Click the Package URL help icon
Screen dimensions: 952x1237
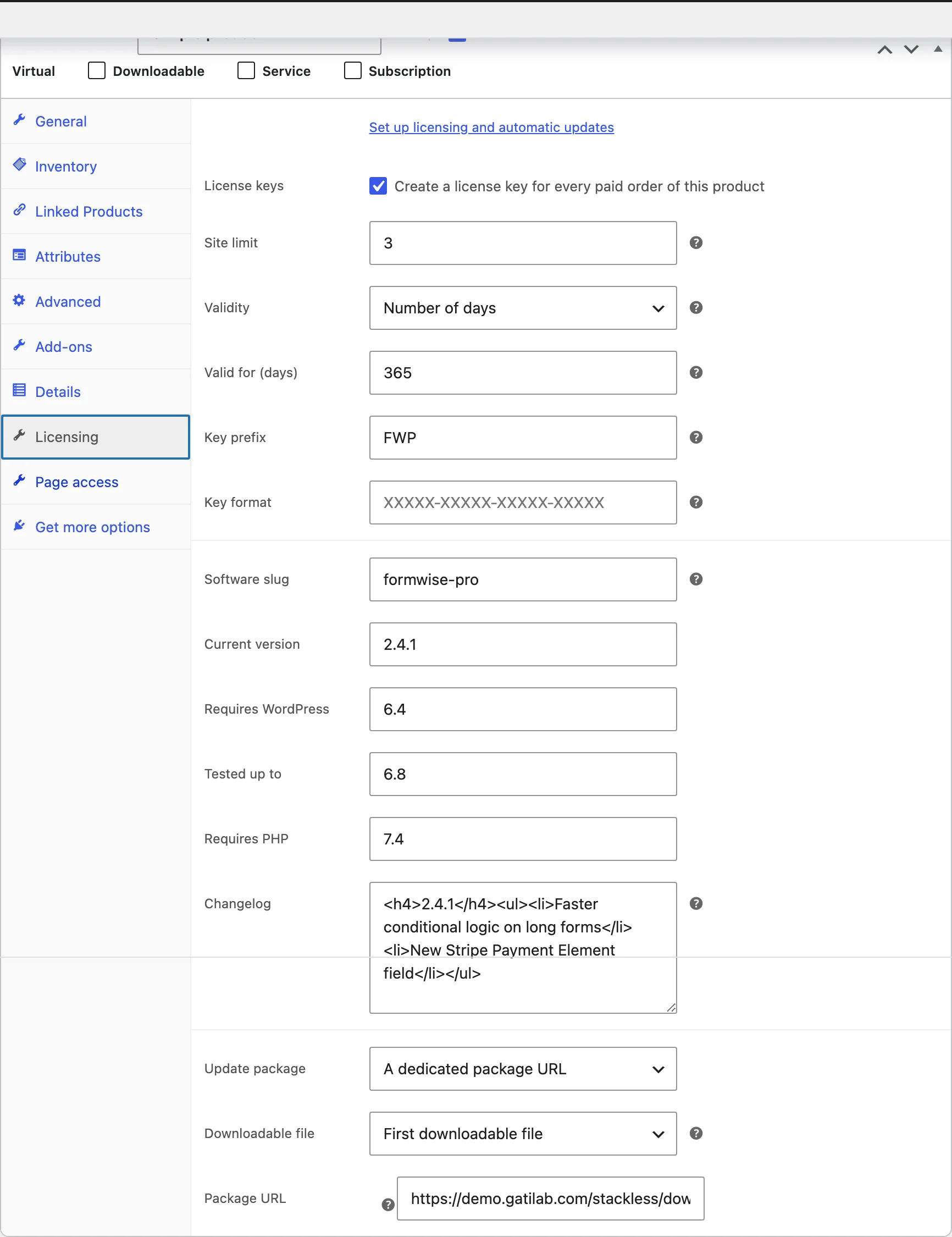pyautogui.click(x=388, y=1205)
